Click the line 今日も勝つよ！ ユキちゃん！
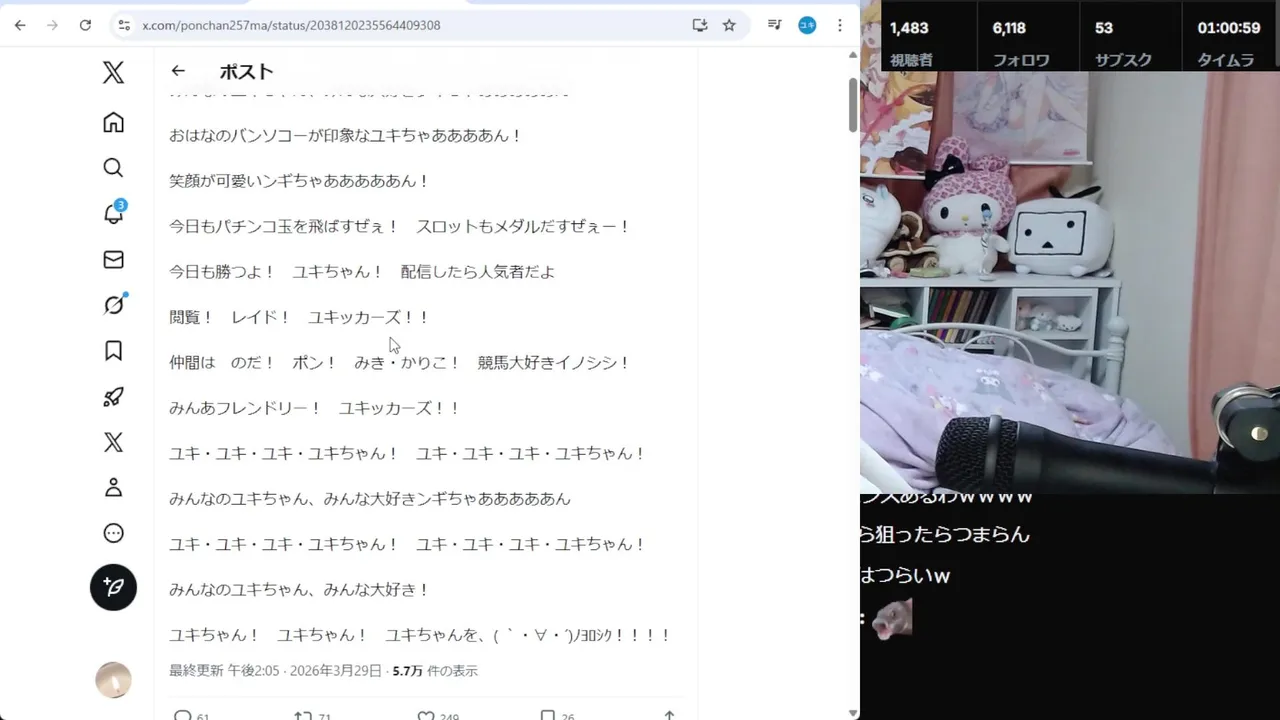1280x720 pixels. [x=362, y=271]
